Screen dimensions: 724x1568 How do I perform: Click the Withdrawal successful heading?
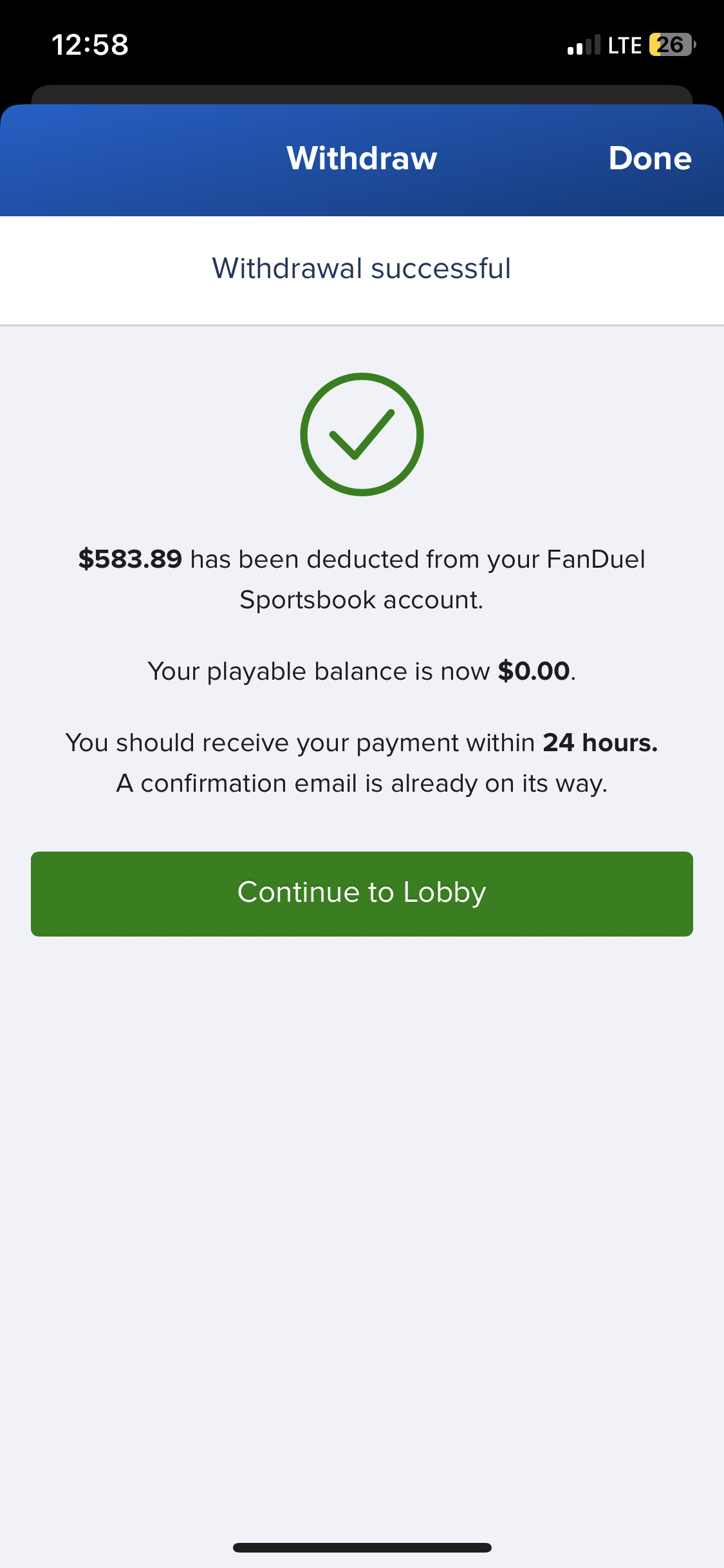362,268
